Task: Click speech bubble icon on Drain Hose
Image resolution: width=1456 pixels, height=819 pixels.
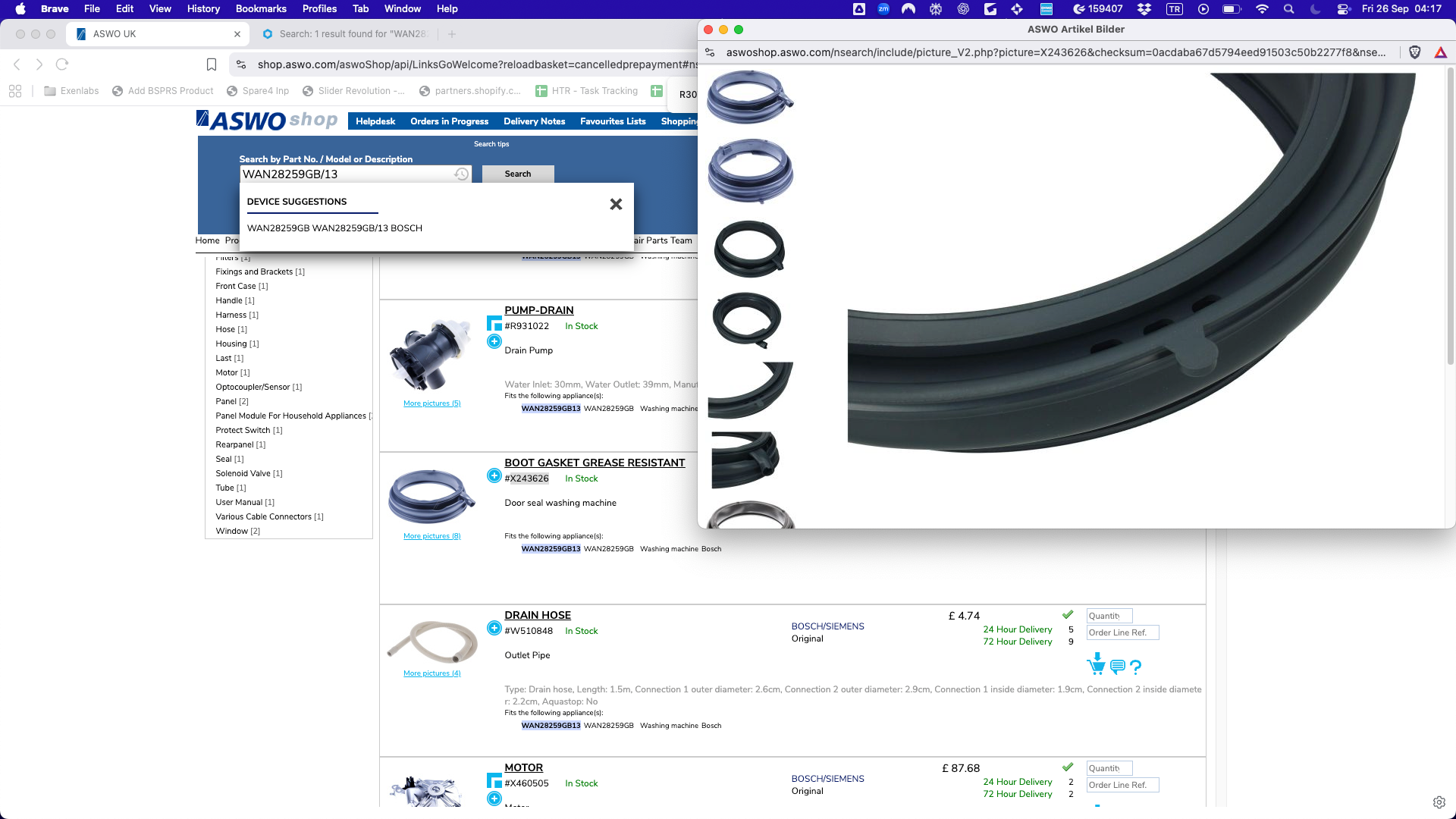Action: click(1117, 667)
